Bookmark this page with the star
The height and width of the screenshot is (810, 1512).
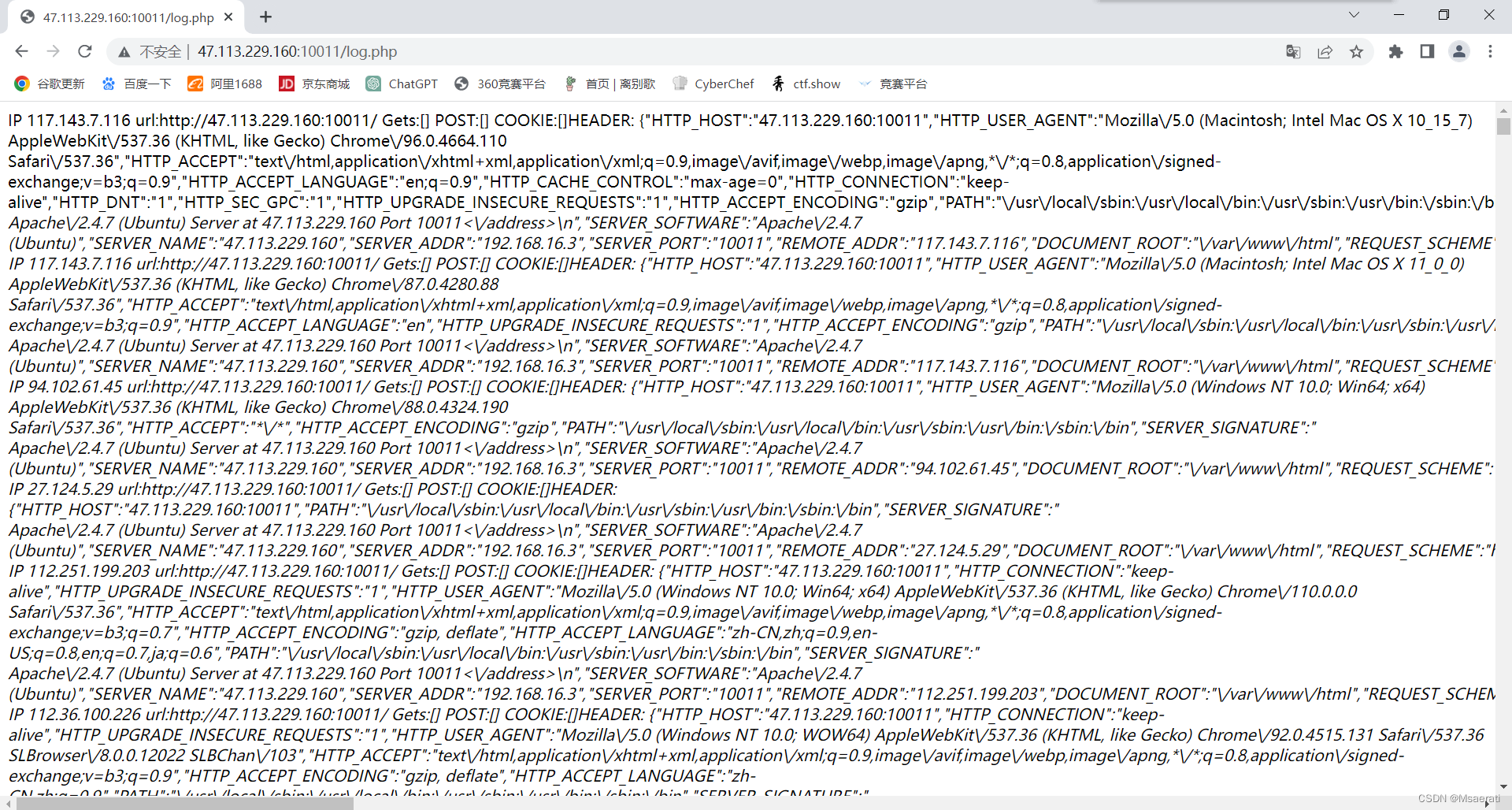[x=1356, y=52]
